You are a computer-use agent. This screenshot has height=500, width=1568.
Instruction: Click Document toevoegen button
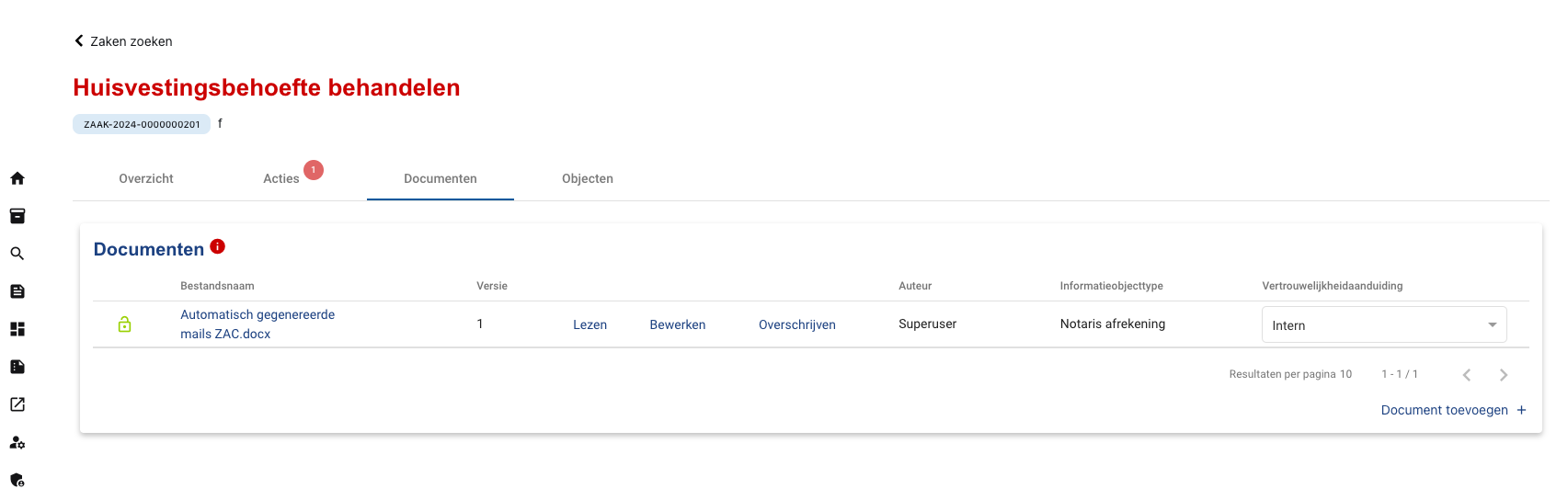(1454, 410)
